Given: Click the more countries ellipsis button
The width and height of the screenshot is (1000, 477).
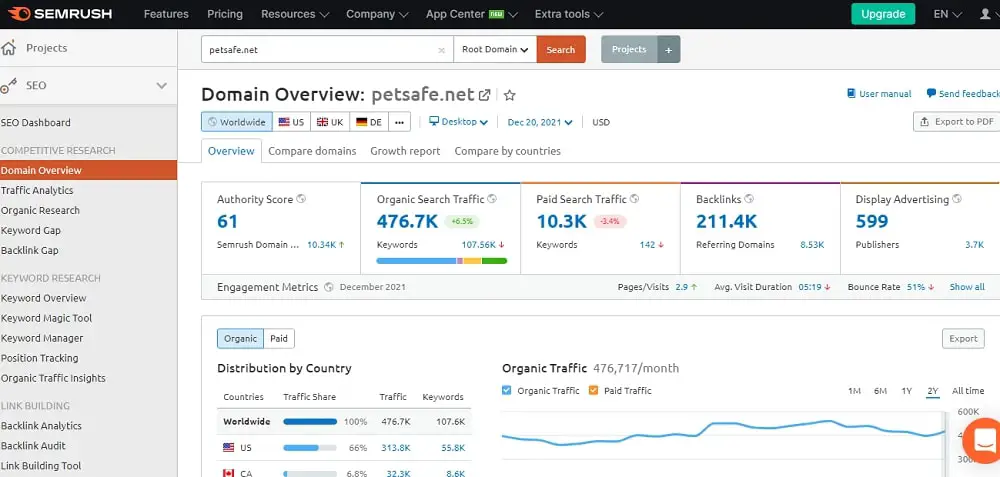Looking at the screenshot, I should [x=399, y=122].
